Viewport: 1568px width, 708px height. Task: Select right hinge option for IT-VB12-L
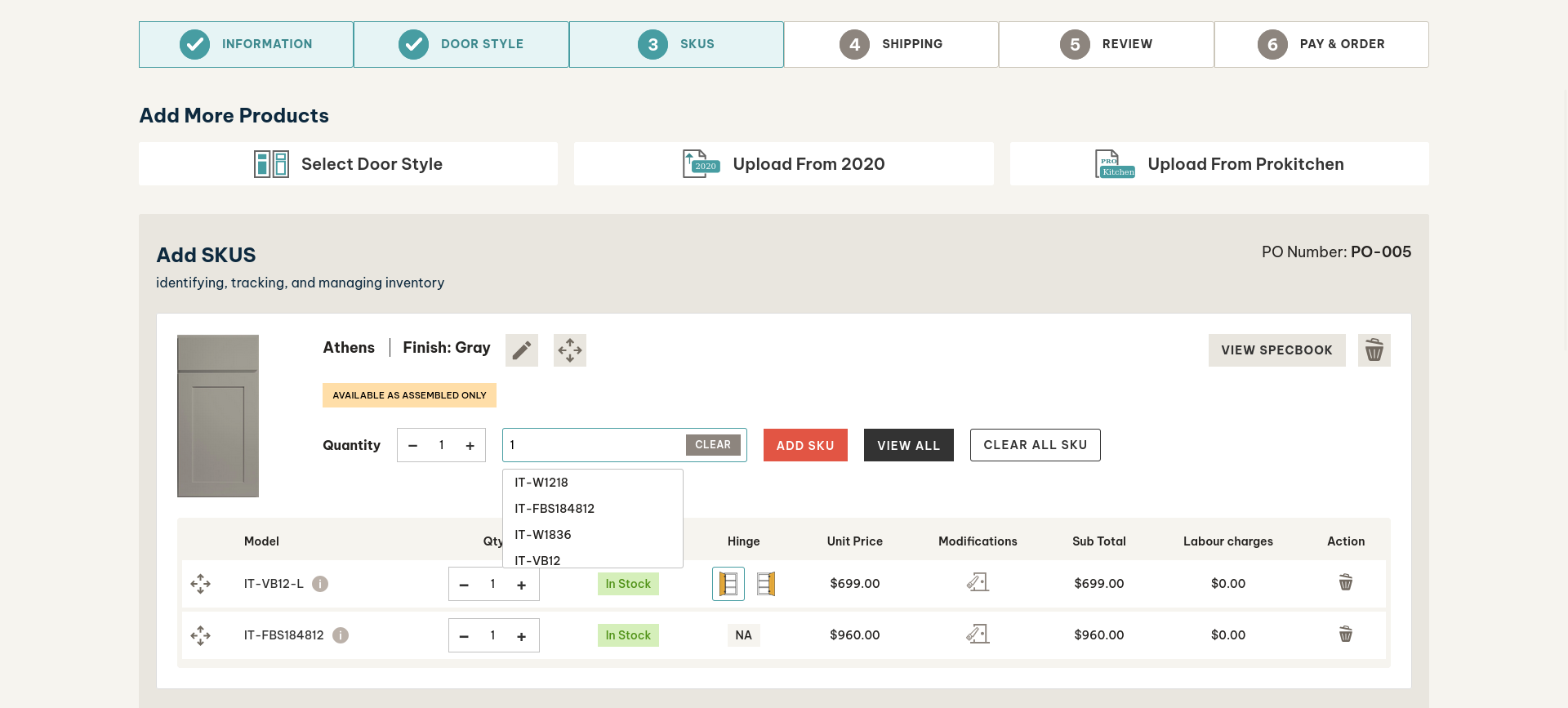point(765,584)
